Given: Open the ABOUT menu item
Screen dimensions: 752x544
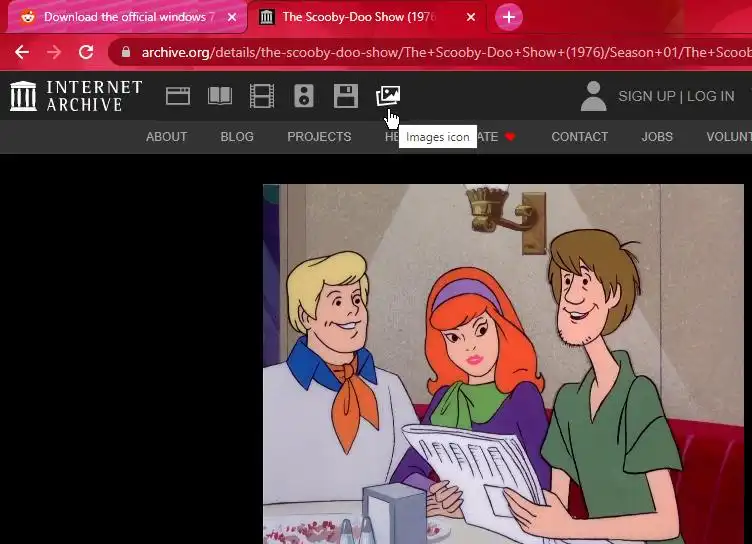Looking at the screenshot, I should [166, 137].
